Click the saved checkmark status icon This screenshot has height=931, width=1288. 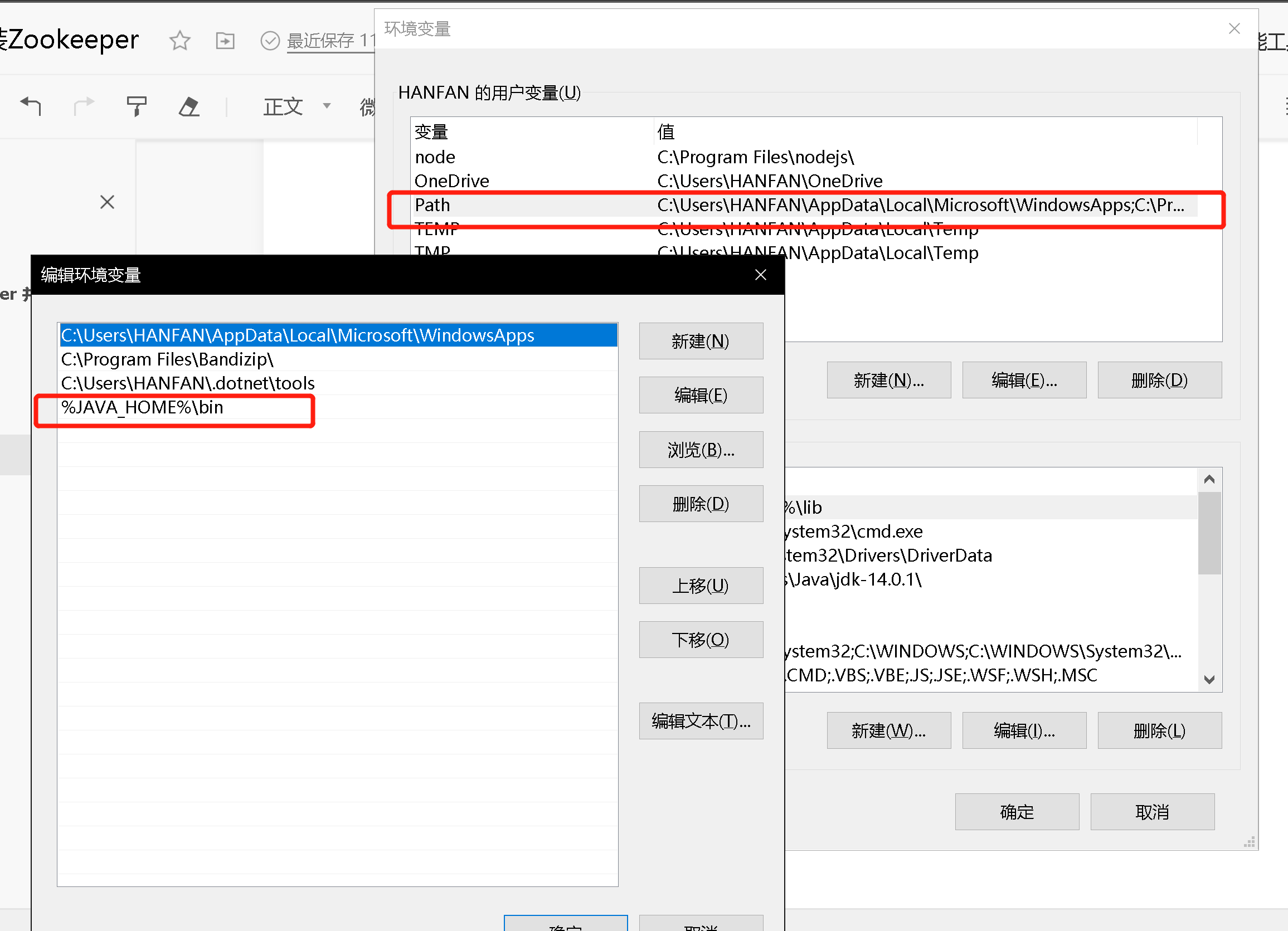click(x=270, y=41)
